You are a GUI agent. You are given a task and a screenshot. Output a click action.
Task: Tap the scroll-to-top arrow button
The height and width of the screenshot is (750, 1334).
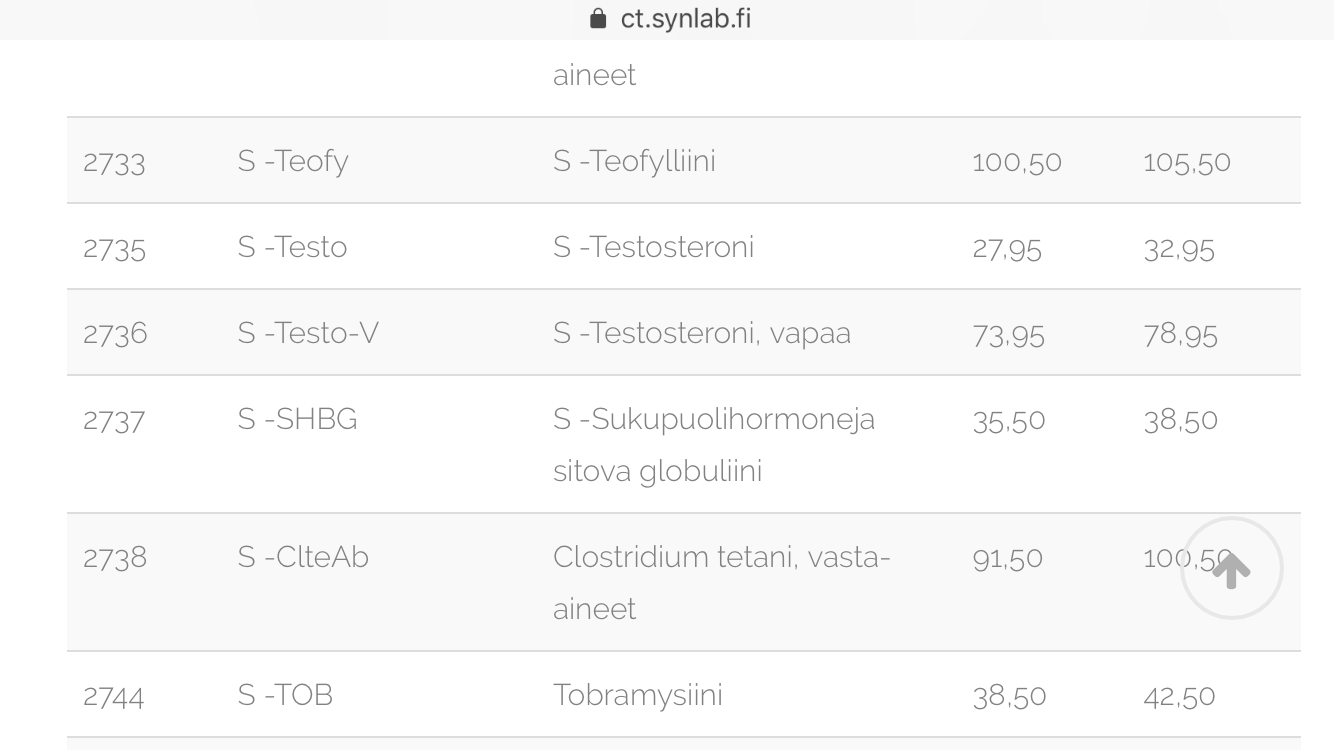coord(1231,568)
